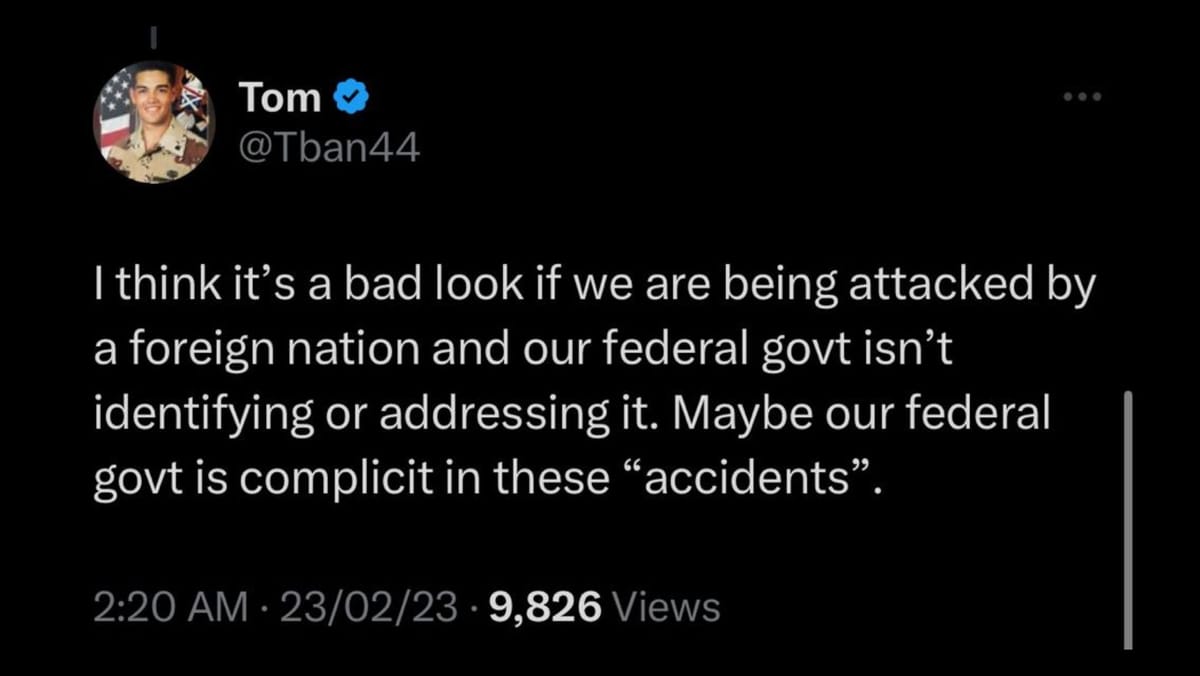Click the vertical scrollbar on the right
The width and height of the screenshot is (1200, 676).
1128,520
